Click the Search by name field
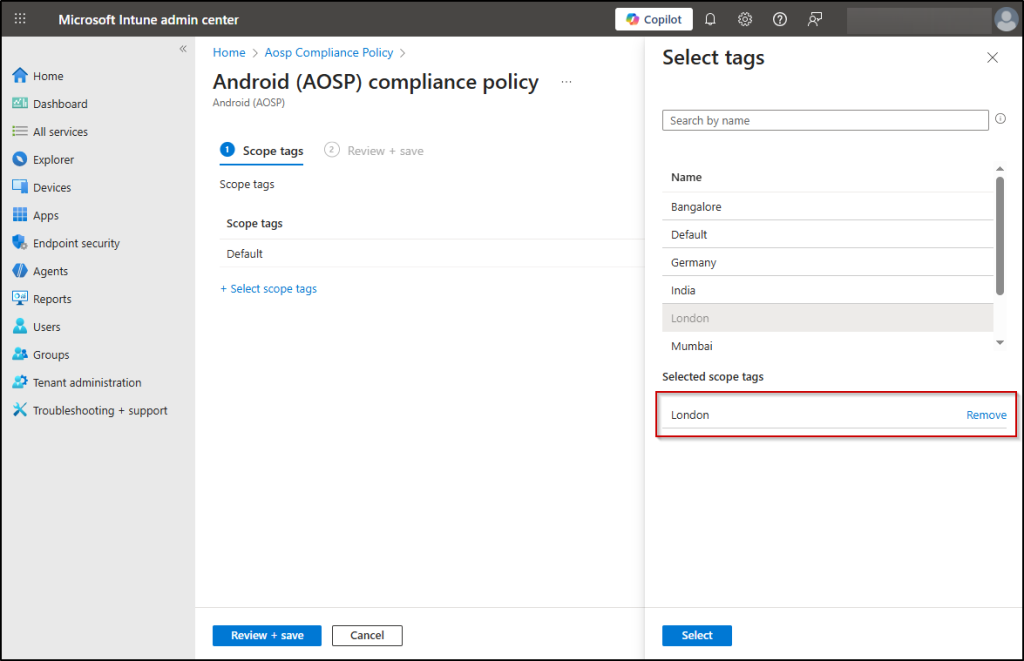This screenshot has width=1024, height=661. tap(825, 120)
